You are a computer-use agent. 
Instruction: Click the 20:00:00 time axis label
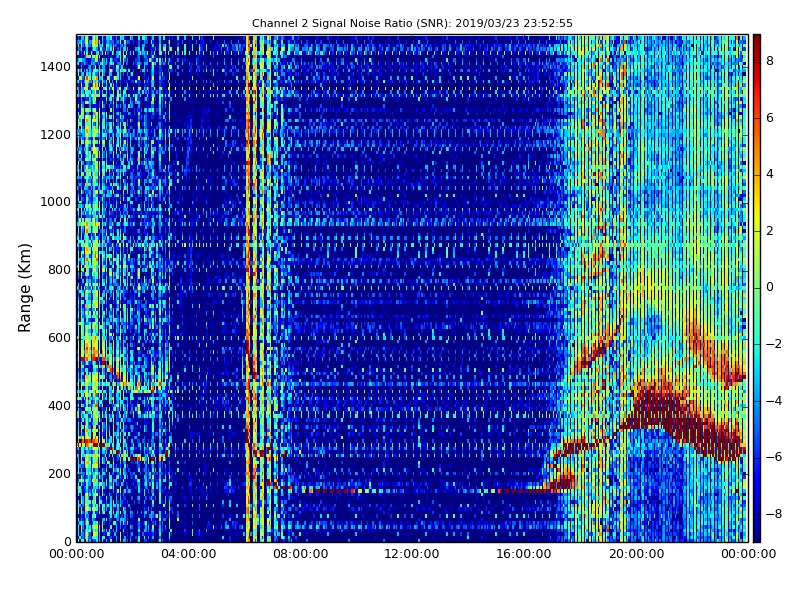point(636,554)
